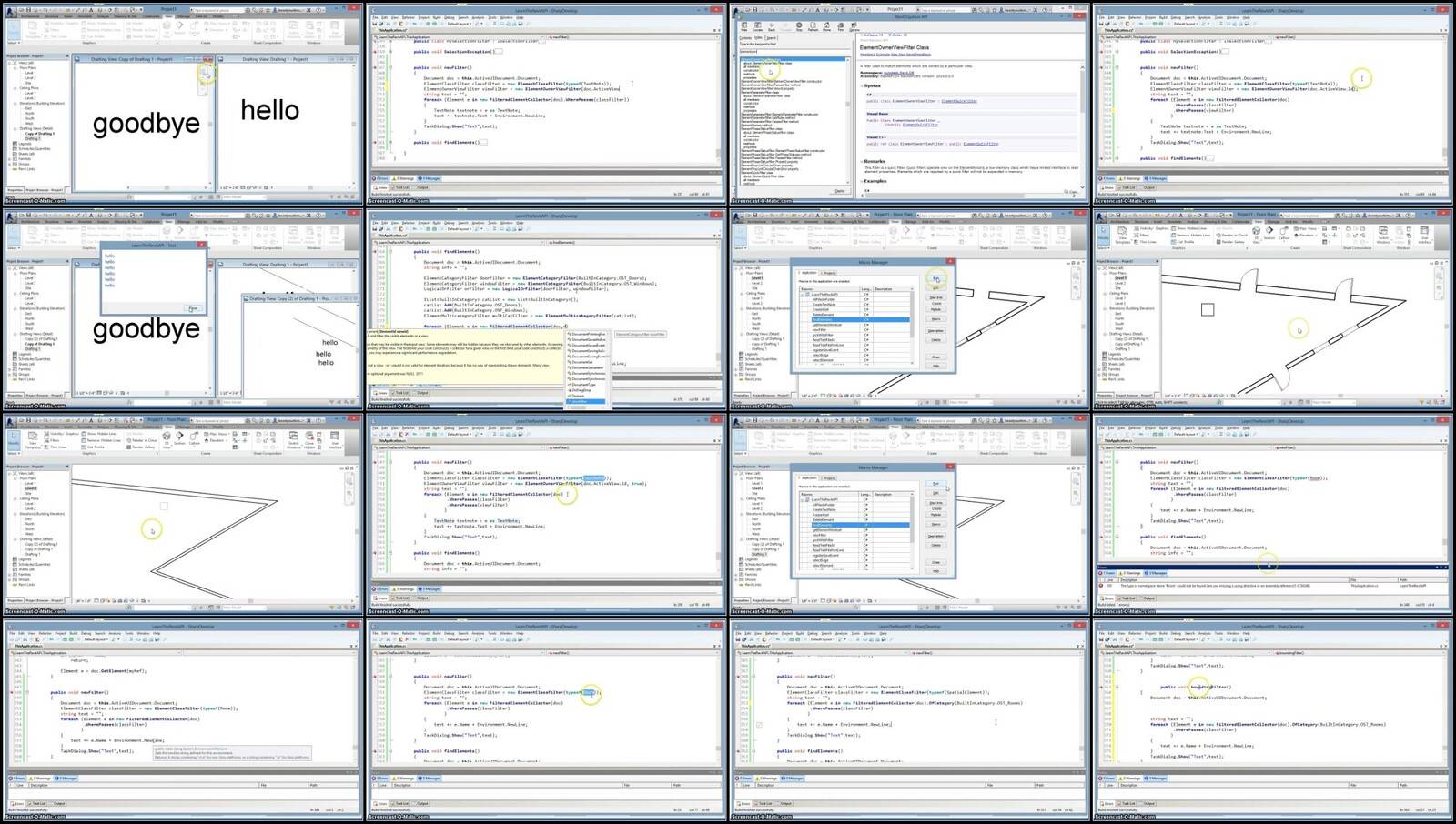Click the 'goodbye' text in the frame without the Test dialog
Viewport: 1456px width, 824px height.
146,124
